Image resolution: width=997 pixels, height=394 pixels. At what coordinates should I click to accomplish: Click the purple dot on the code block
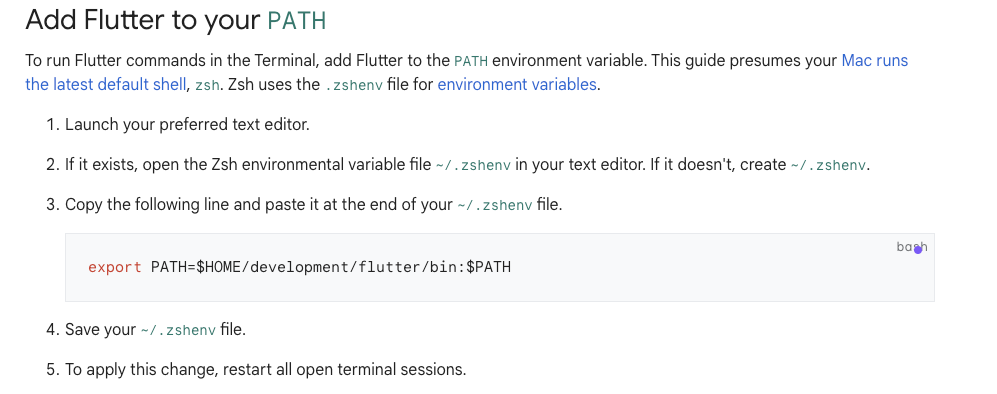[918, 250]
